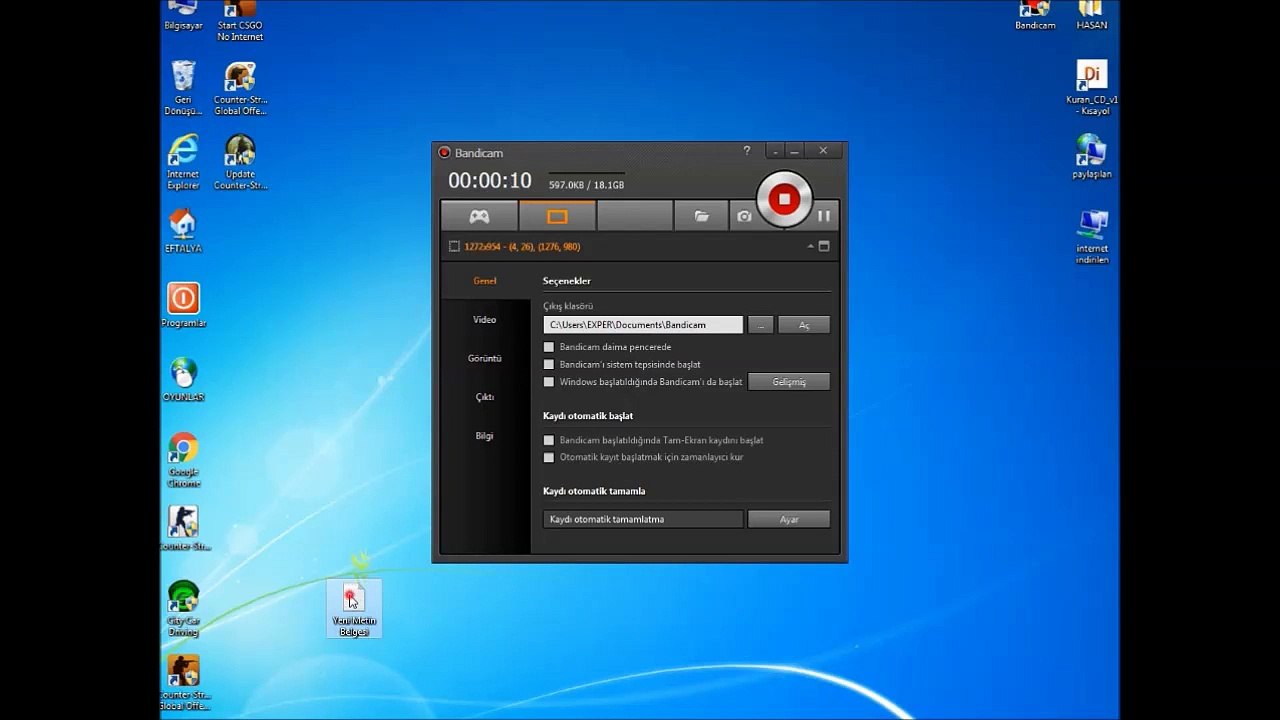Viewport: 1280px width, 720px height.
Task: Open the output folder via folder icon
Action: pos(702,216)
